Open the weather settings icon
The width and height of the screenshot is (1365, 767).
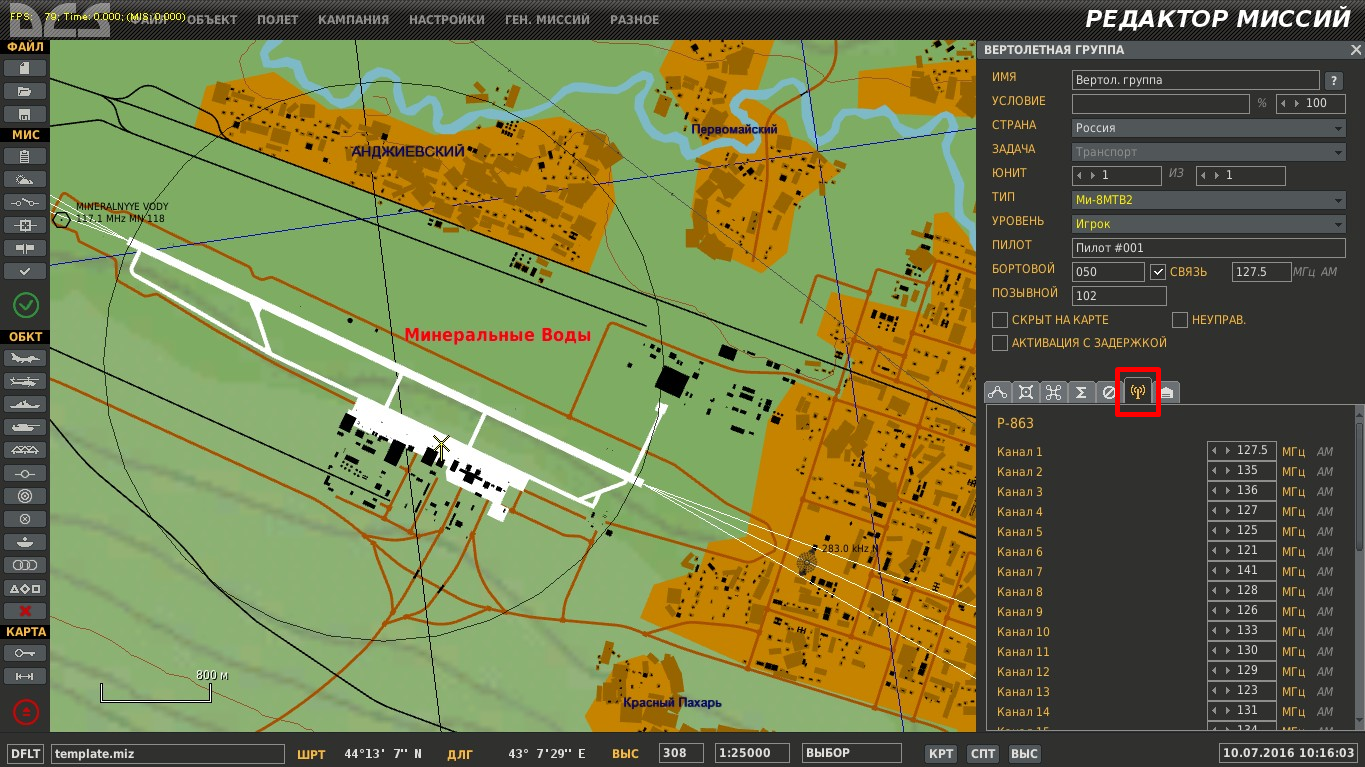coord(25,179)
